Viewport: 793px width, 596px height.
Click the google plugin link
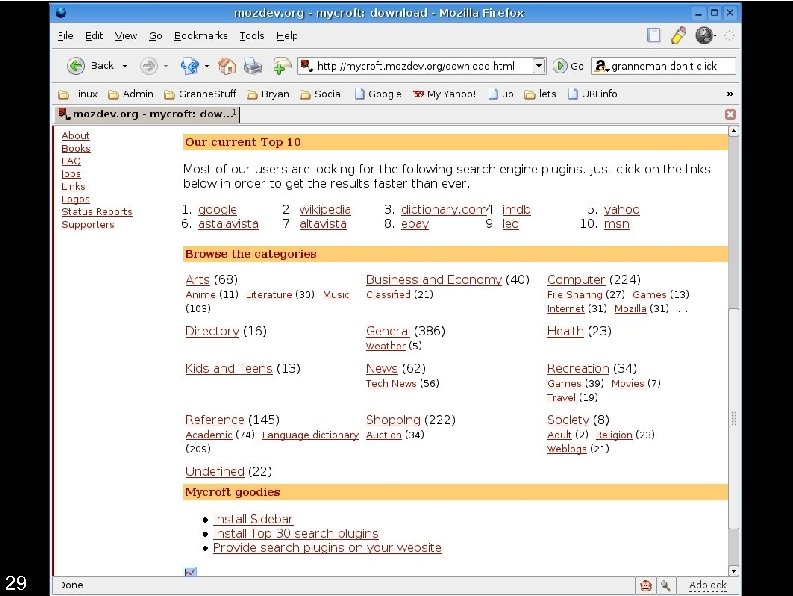(217, 209)
